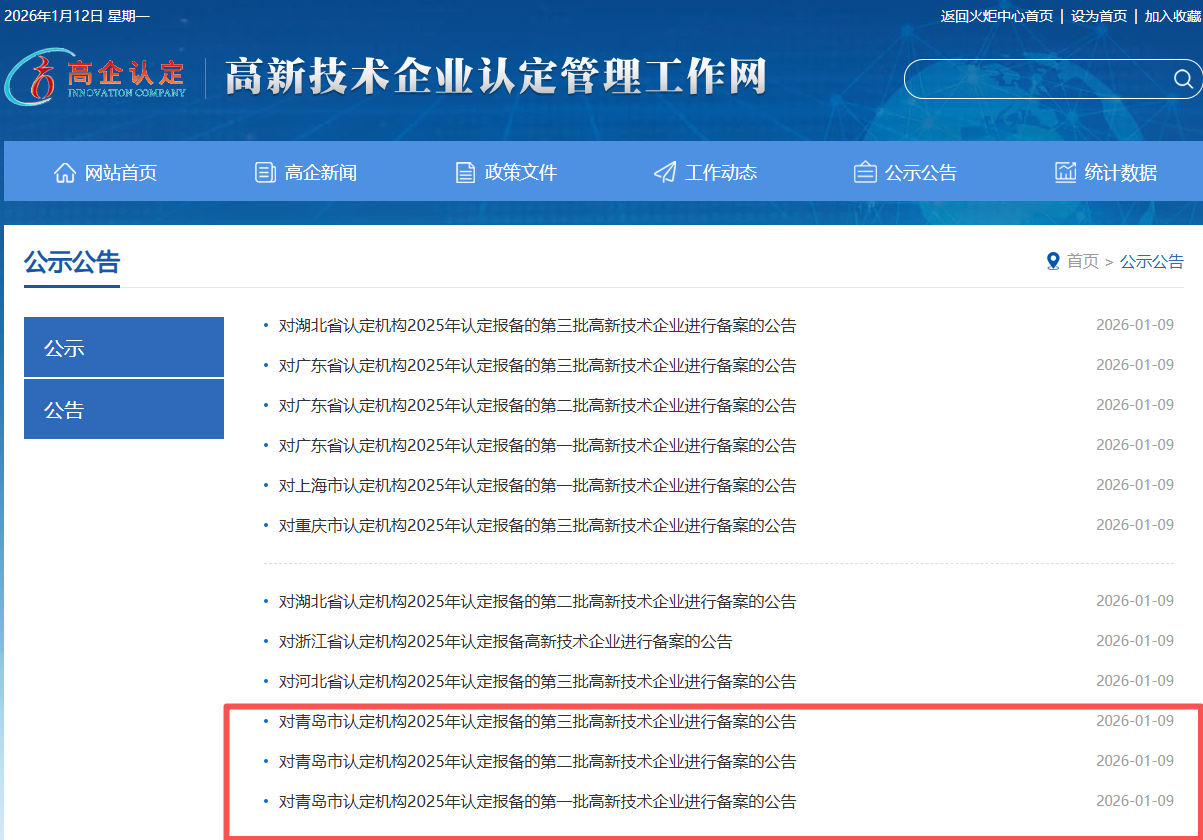1203x840 pixels.
Task: Click the search magnifier icon
Action: click(x=1183, y=79)
